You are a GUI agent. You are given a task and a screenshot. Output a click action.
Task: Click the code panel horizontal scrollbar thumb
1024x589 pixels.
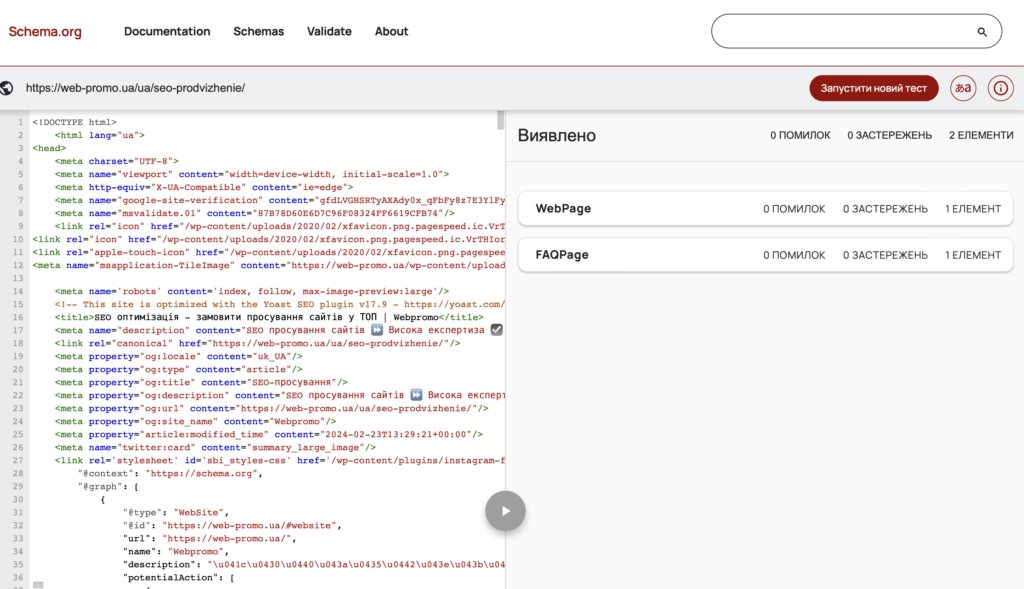38,584
